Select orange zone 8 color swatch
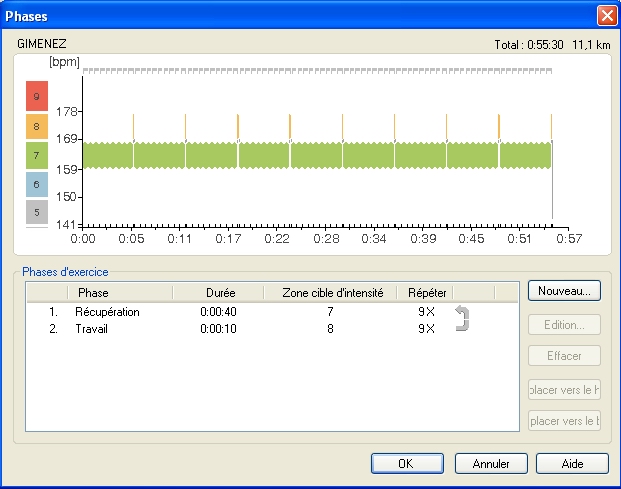Screen dimensions: 621x489 [x=36, y=126]
